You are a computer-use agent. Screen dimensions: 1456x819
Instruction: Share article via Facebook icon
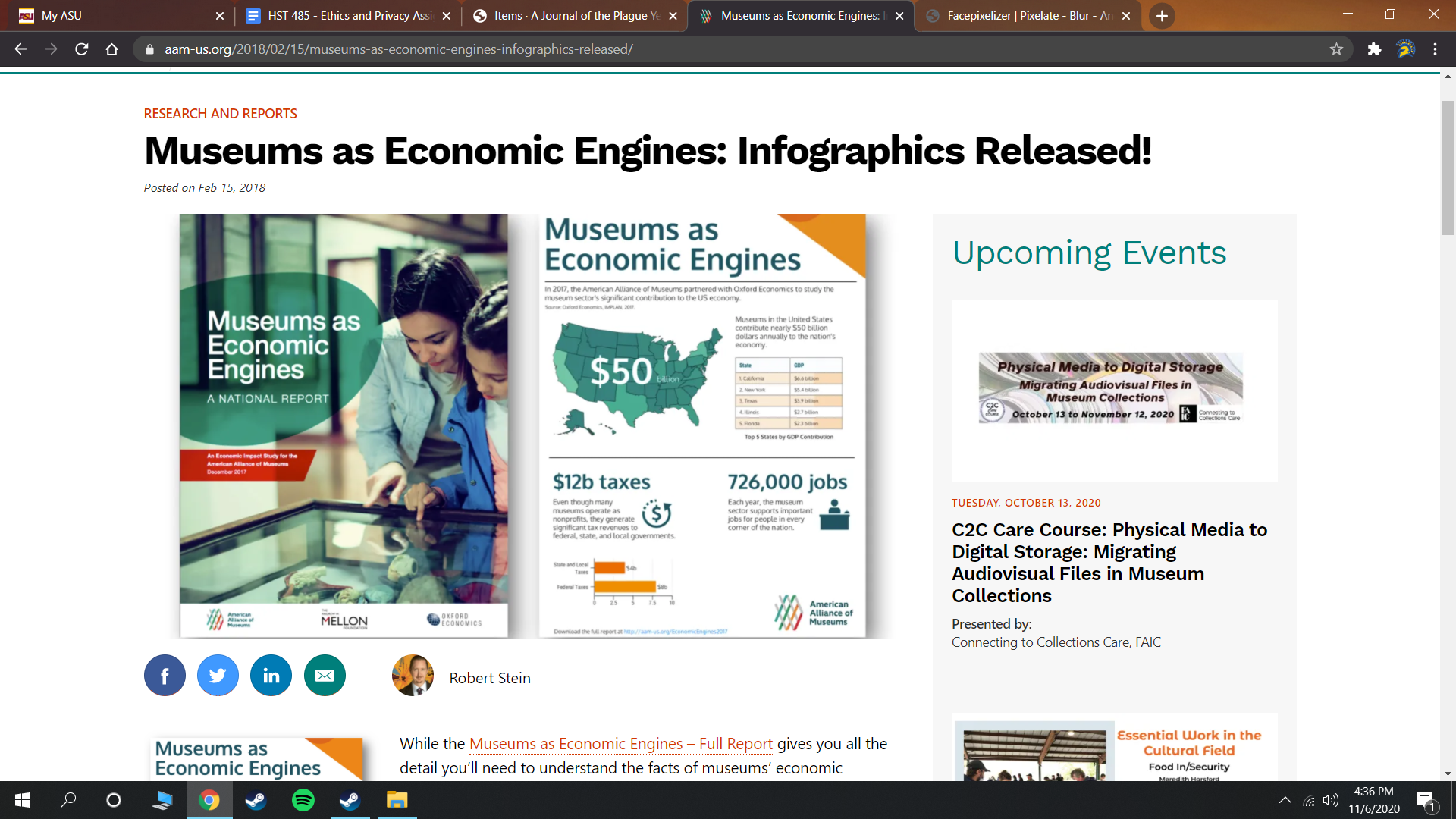[x=165, y=675]
